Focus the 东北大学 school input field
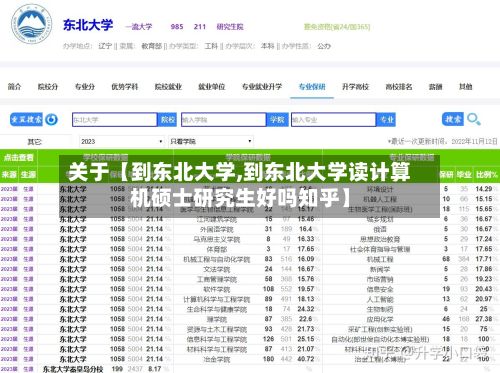 [x=114, y=120]
